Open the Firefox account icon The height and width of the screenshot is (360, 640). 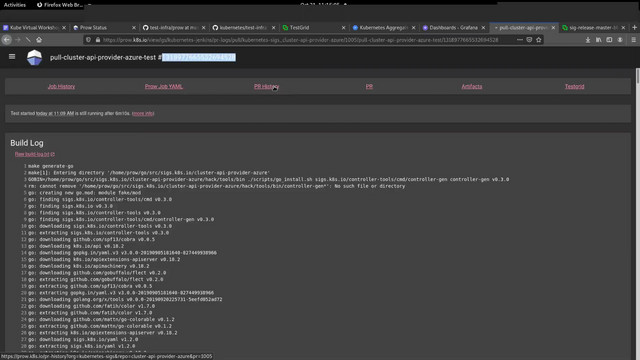click(x=620, y=40)
